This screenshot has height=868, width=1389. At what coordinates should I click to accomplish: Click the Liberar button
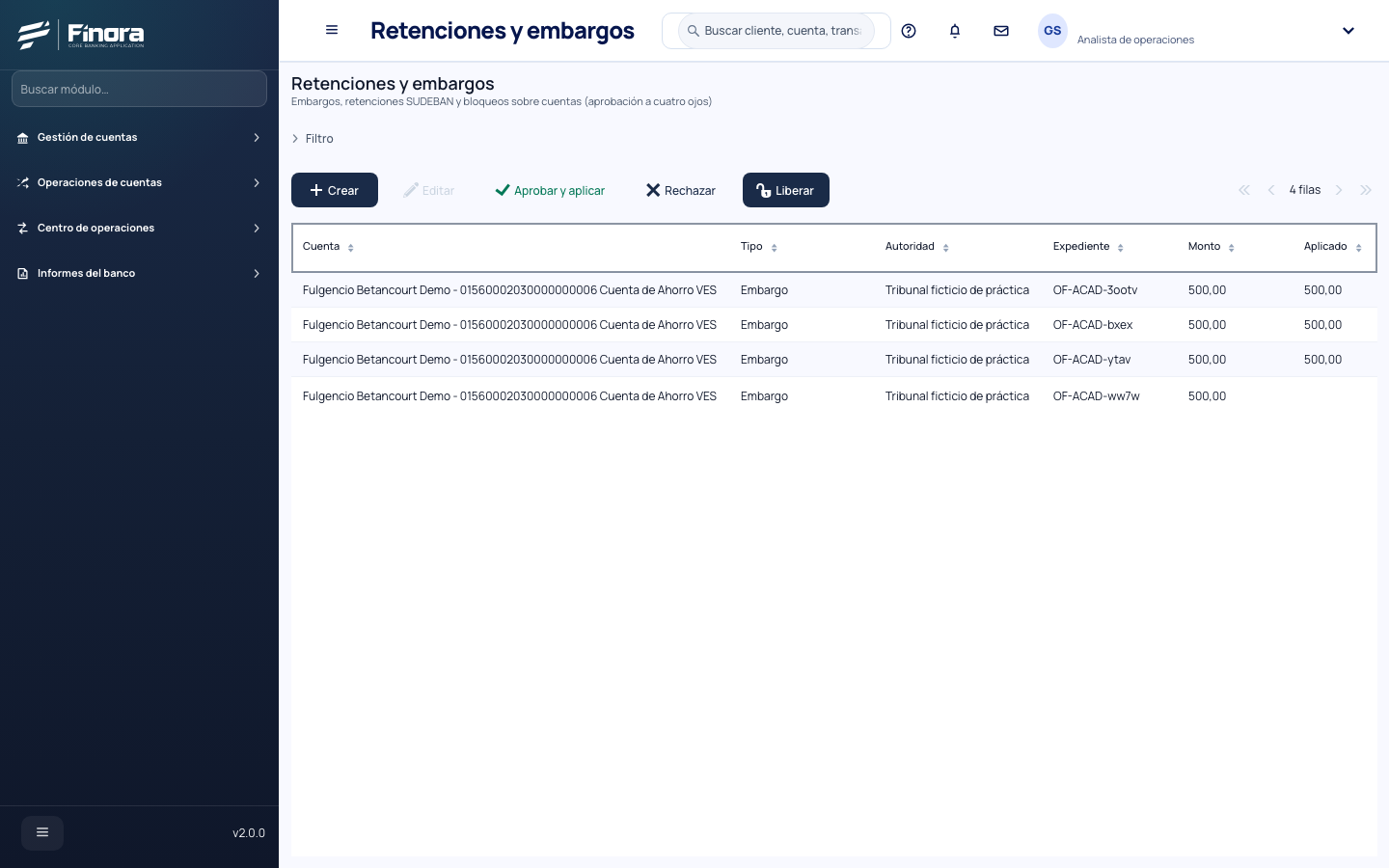tap(786, 190)
